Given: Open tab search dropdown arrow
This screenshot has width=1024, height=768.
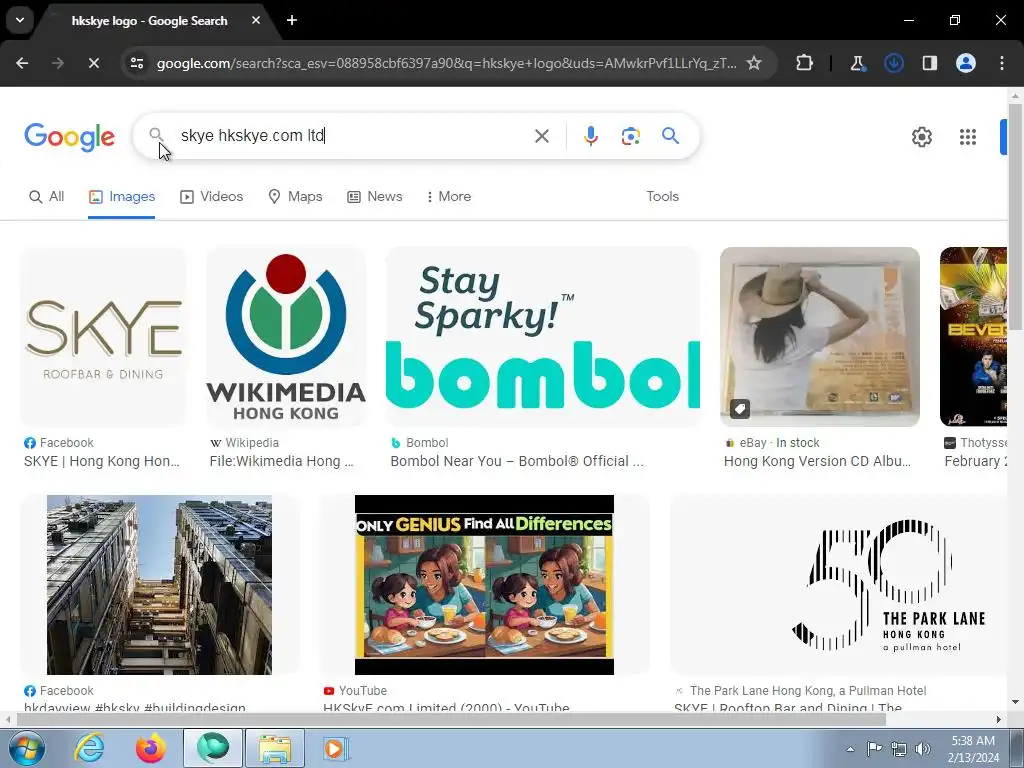Looking at the screenshot, I should (x=20, y=20).
